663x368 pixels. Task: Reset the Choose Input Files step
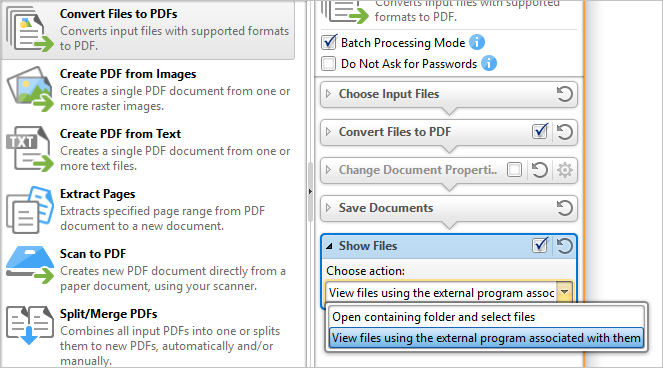[x=564, y=94]
